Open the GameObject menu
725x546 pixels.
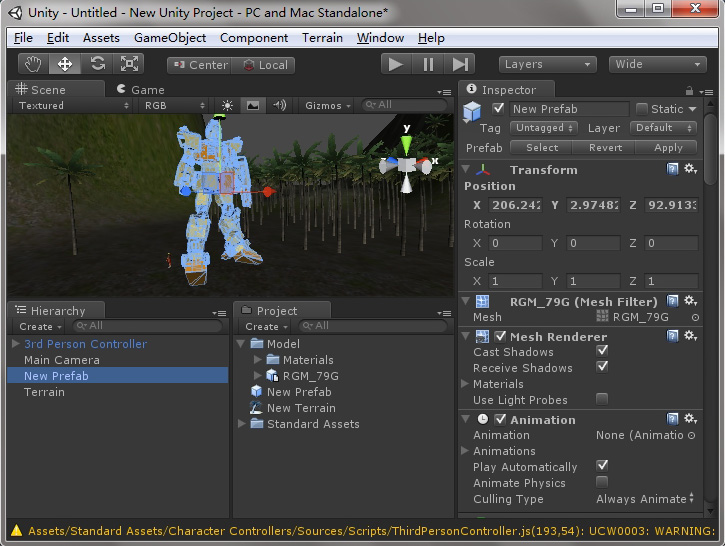point(170,38)
